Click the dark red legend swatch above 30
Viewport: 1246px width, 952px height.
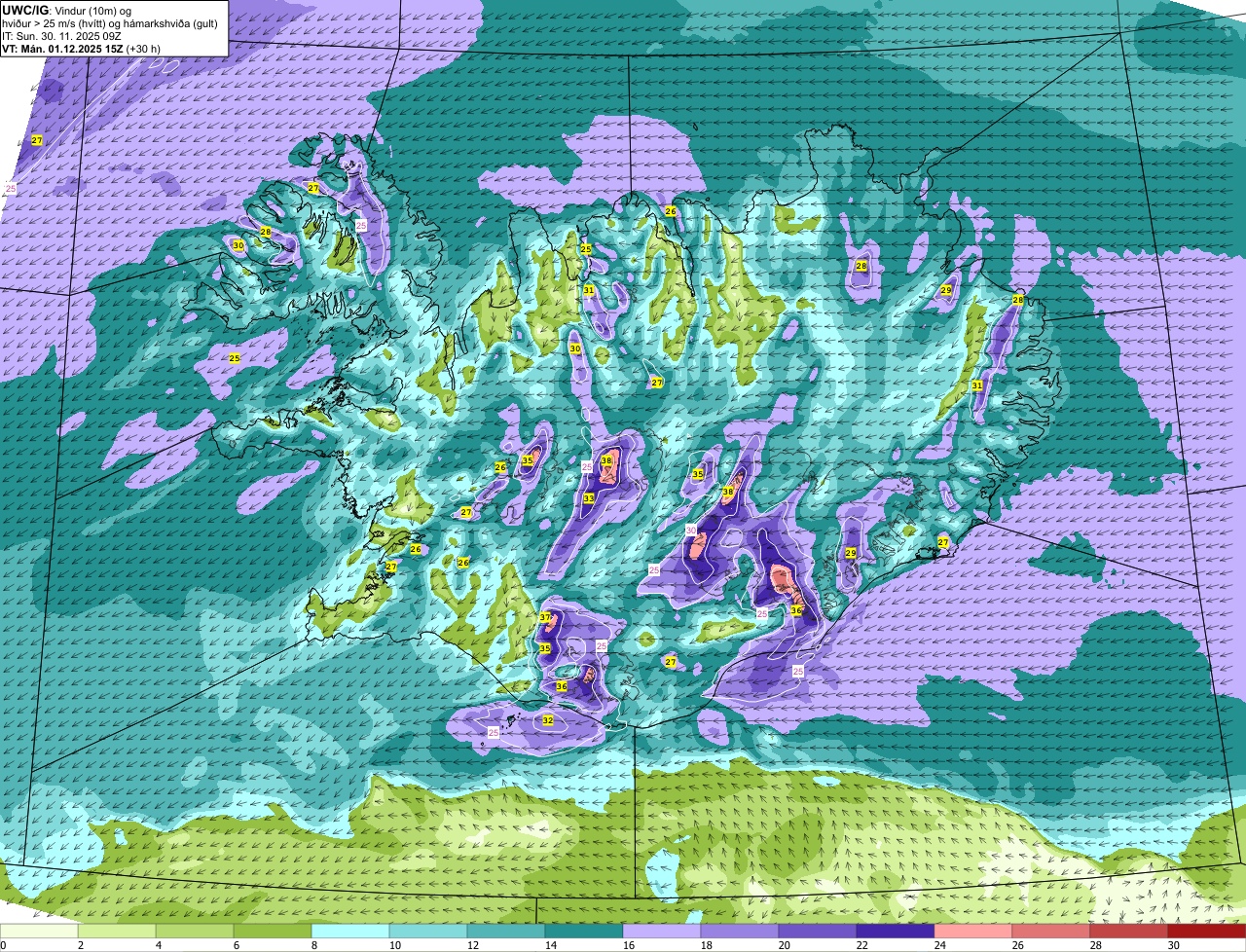pyautogui.click(x=1207, y=932)
